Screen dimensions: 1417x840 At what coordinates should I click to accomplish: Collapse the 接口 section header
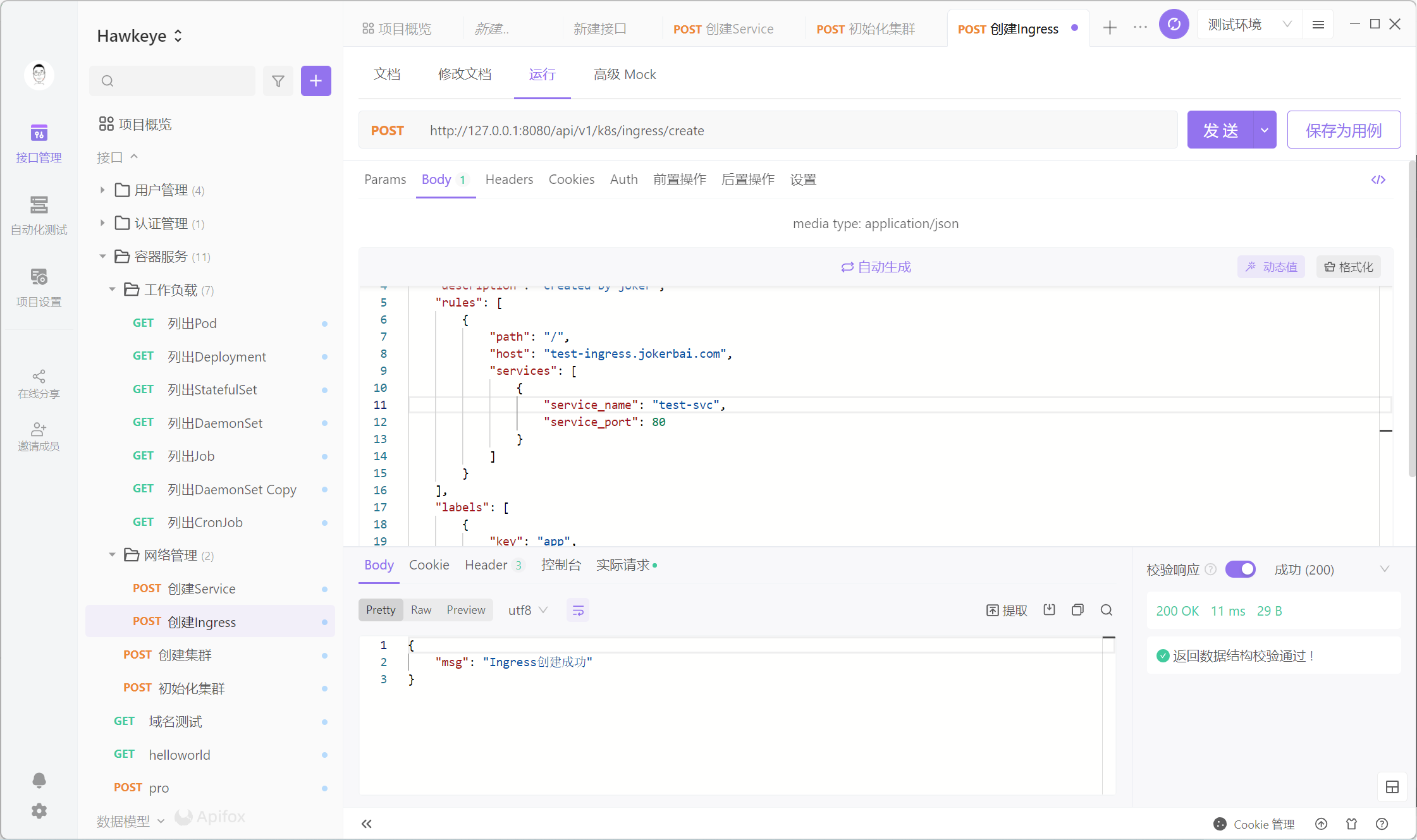[118, 157]
